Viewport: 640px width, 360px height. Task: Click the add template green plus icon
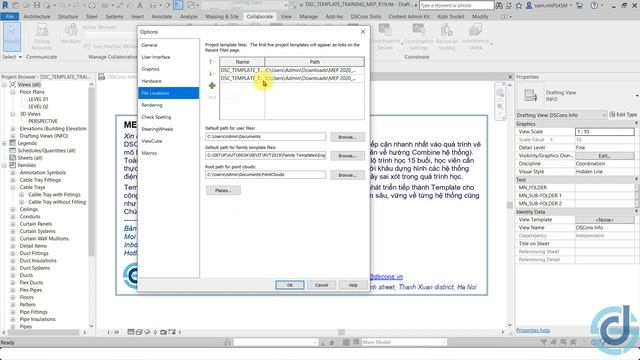(x=212, y=86)
